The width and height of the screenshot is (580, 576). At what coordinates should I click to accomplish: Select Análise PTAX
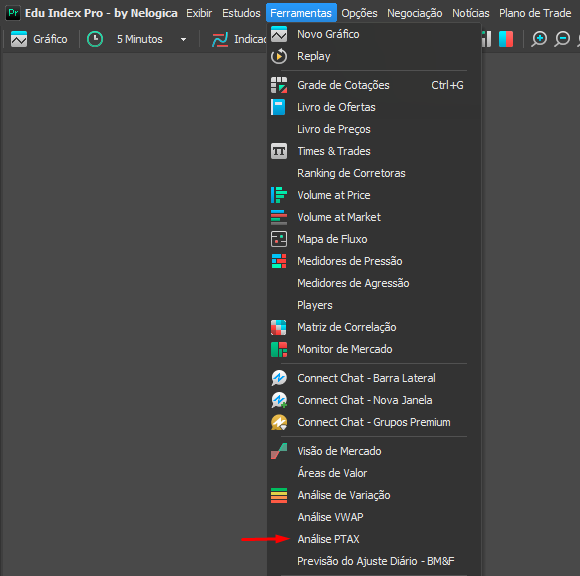coord(374,539)
